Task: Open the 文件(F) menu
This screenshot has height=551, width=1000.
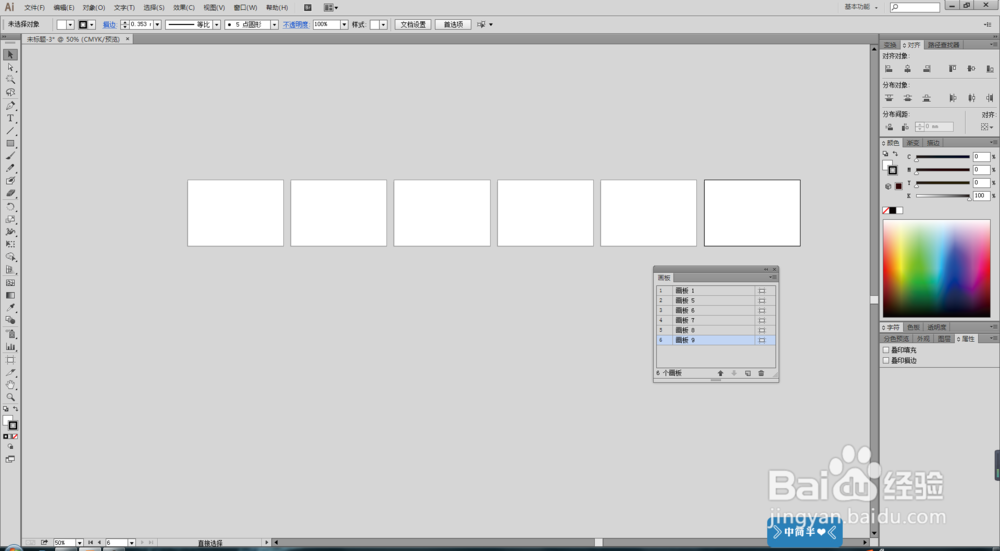Action: [x=34, y=8]
